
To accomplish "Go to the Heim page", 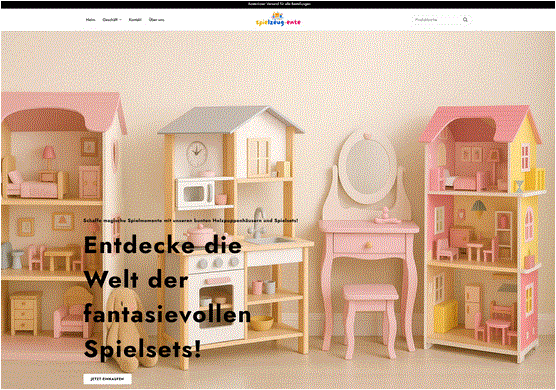I will (x=90, y=20).
